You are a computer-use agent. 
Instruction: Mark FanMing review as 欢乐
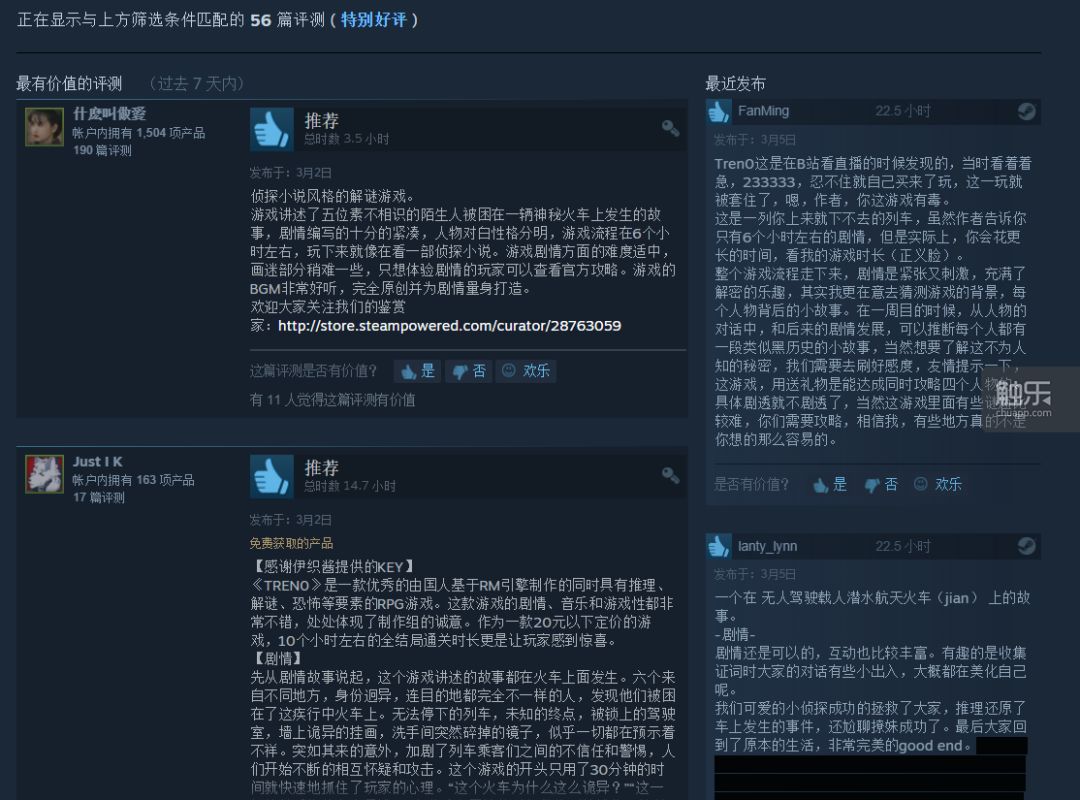[938, 484]
